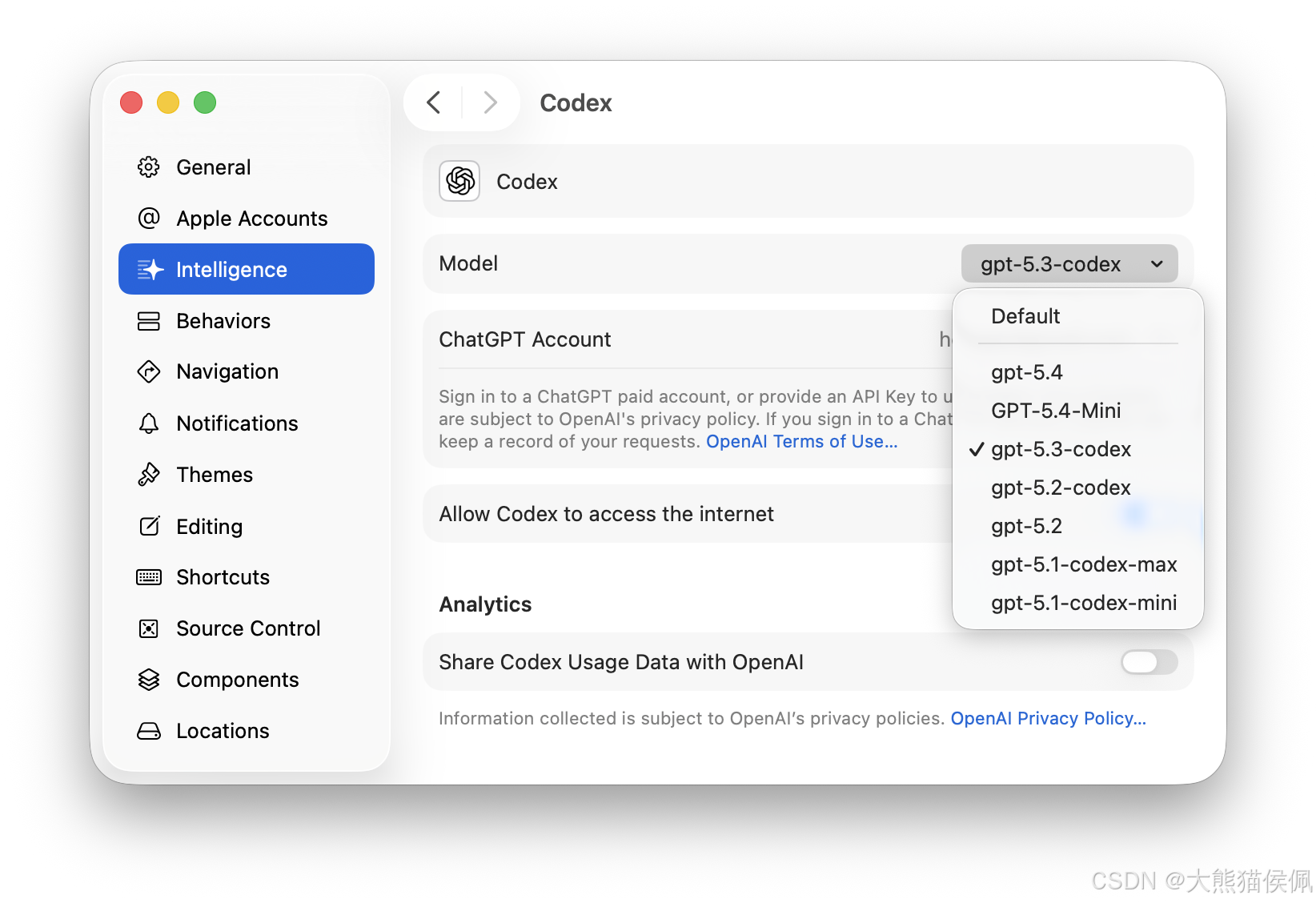Screen dimensions: 1316x903
Task: Click the Themes paintbrush icon
Action: tap(149, 475)
